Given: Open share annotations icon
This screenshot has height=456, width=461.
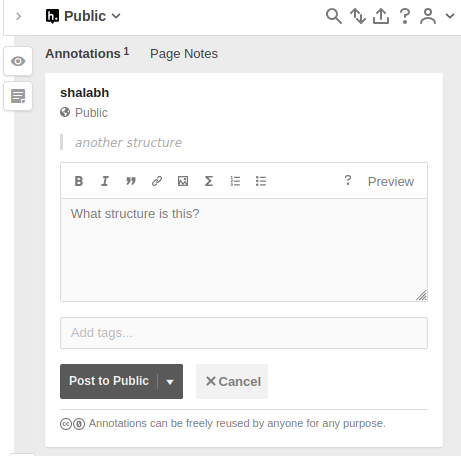Looking at the screenshot, I should [381, 16].
